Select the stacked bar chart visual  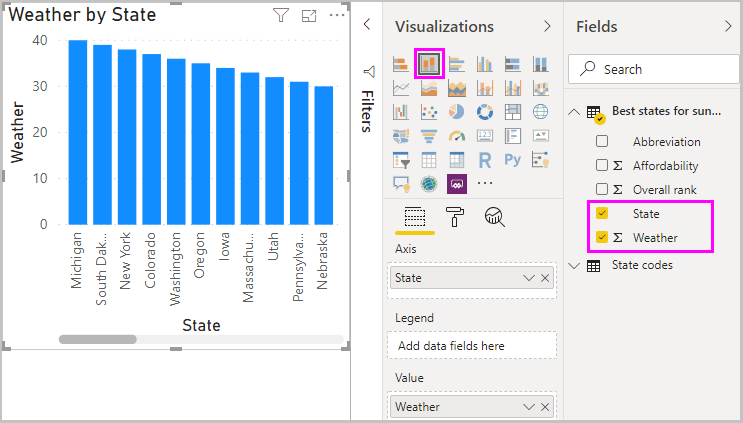[401, 63]
